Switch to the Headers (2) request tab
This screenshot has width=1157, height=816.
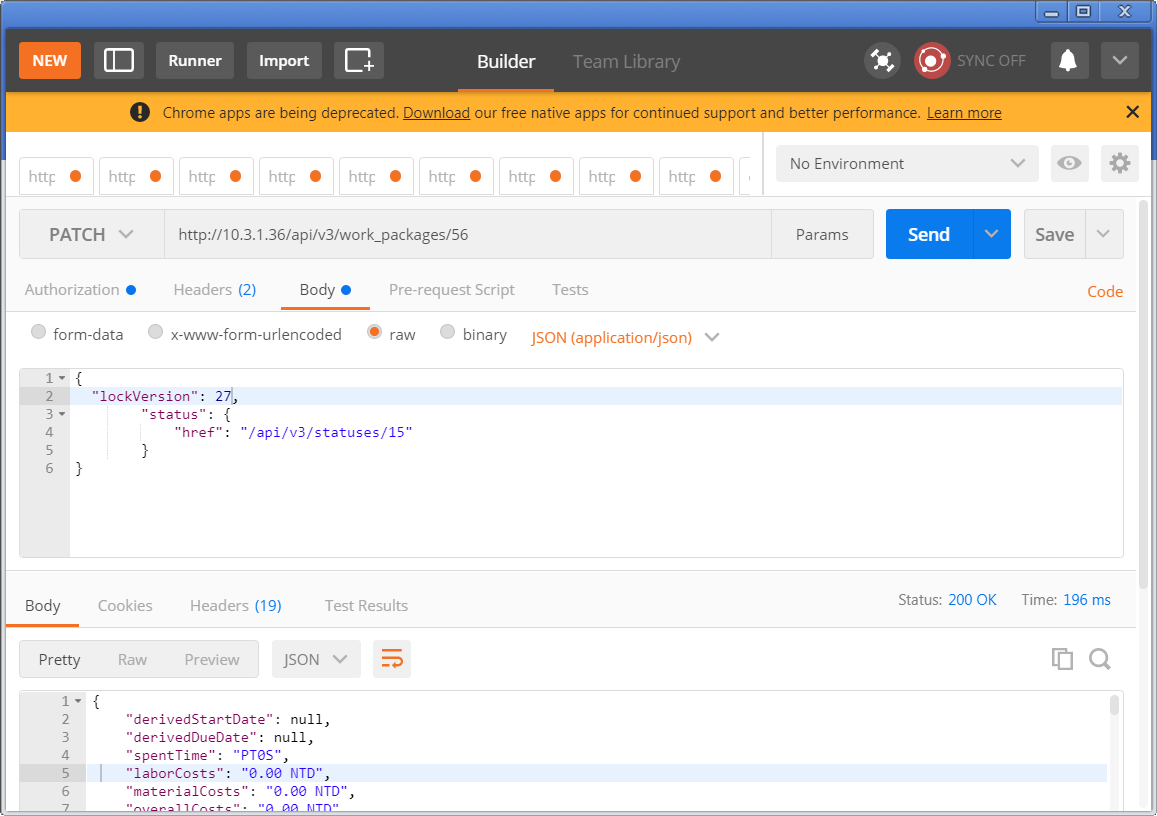point(214,290)
